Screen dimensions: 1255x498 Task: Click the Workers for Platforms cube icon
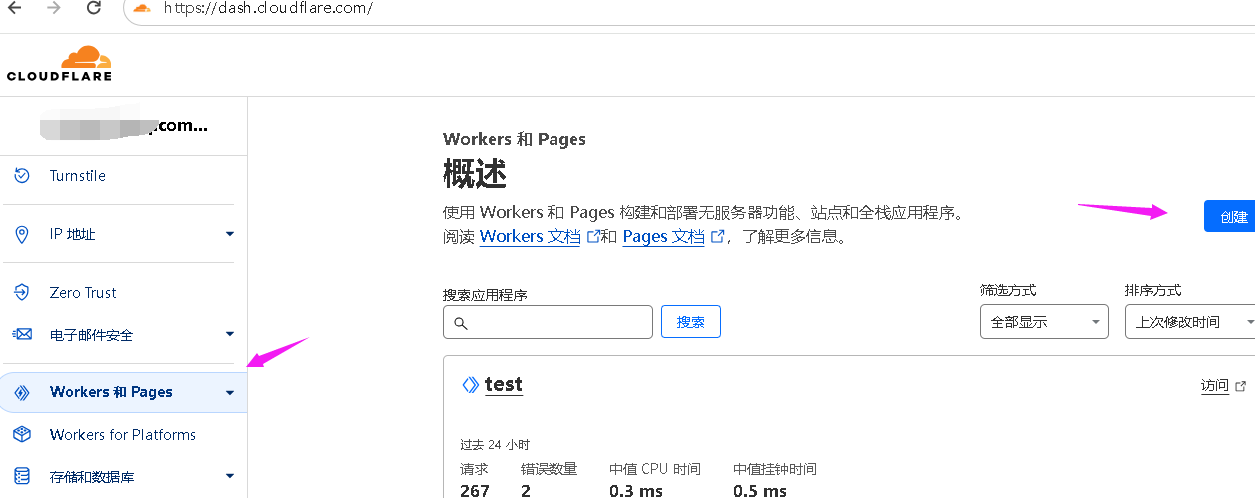[x=22, y=434]
